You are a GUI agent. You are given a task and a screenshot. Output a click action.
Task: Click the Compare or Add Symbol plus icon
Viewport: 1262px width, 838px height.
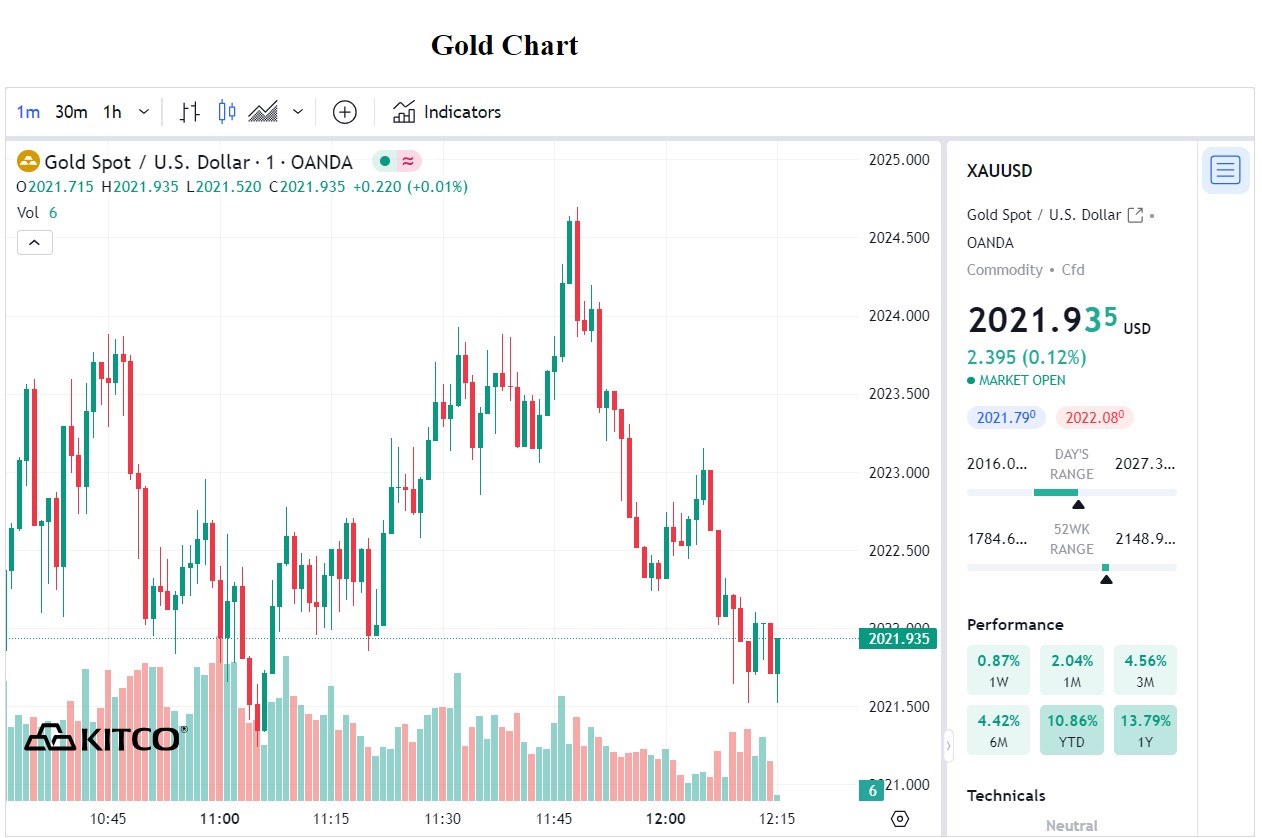345,112
